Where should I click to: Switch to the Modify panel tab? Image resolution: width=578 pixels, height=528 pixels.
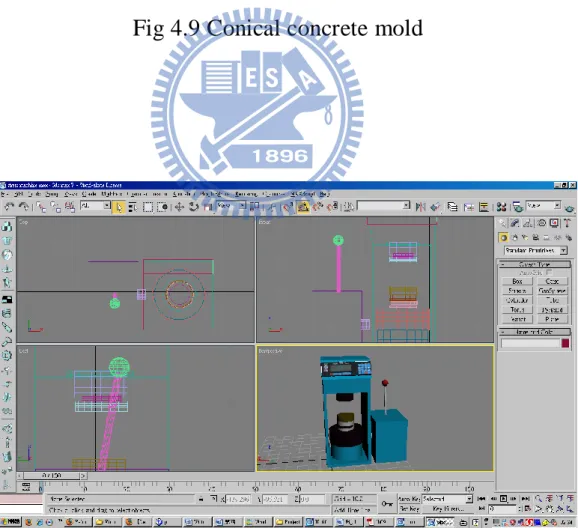(x=515, y=223)
